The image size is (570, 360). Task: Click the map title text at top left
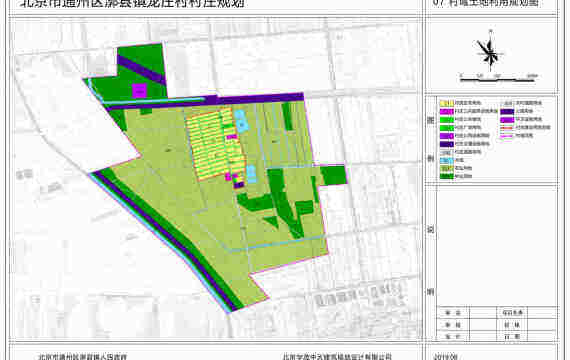(x=132, y=4)
